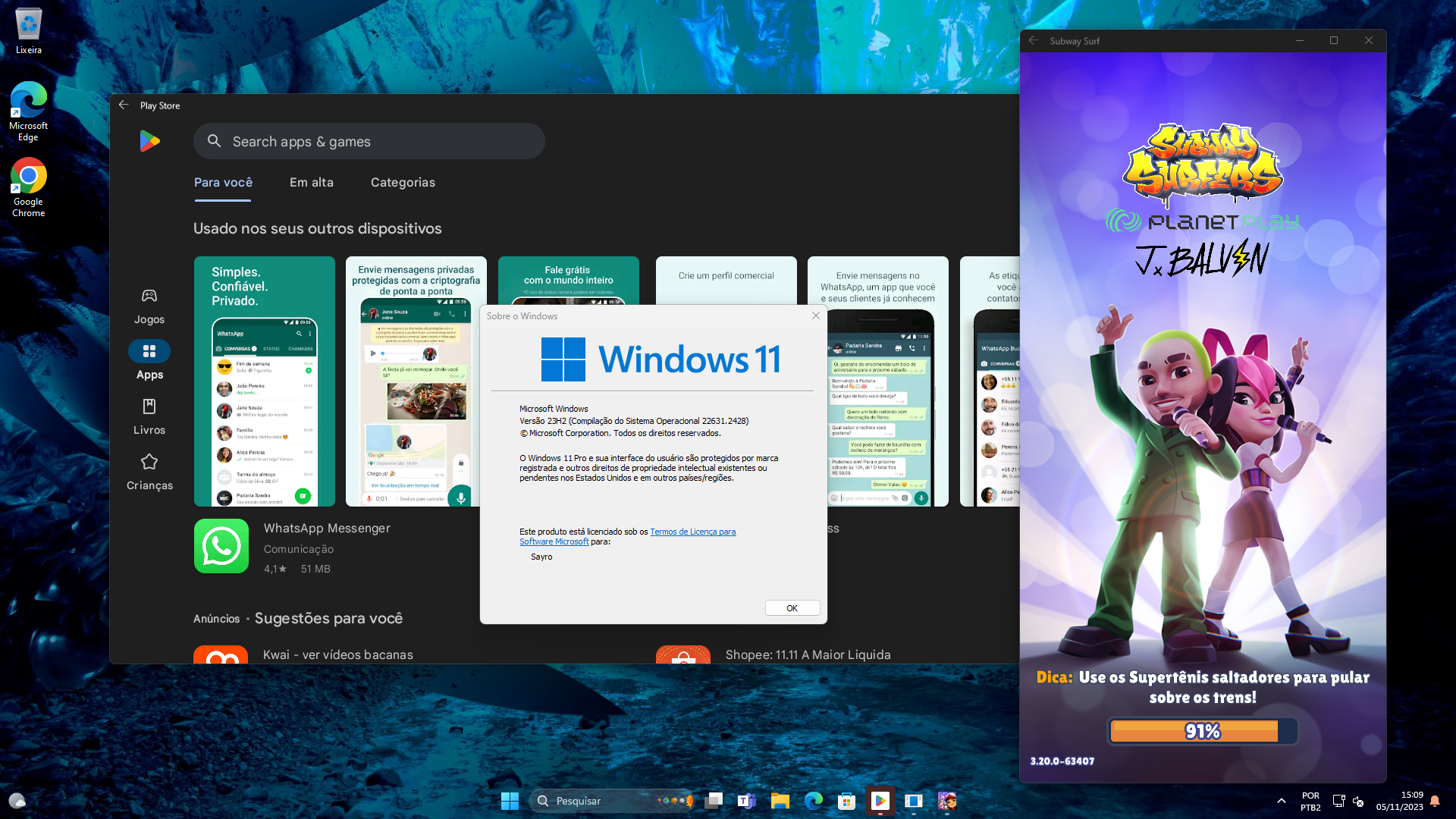1456x819 pixels.
Task: Click the back arrow in Subway Surf window
Action: [x=1034, y=41]
